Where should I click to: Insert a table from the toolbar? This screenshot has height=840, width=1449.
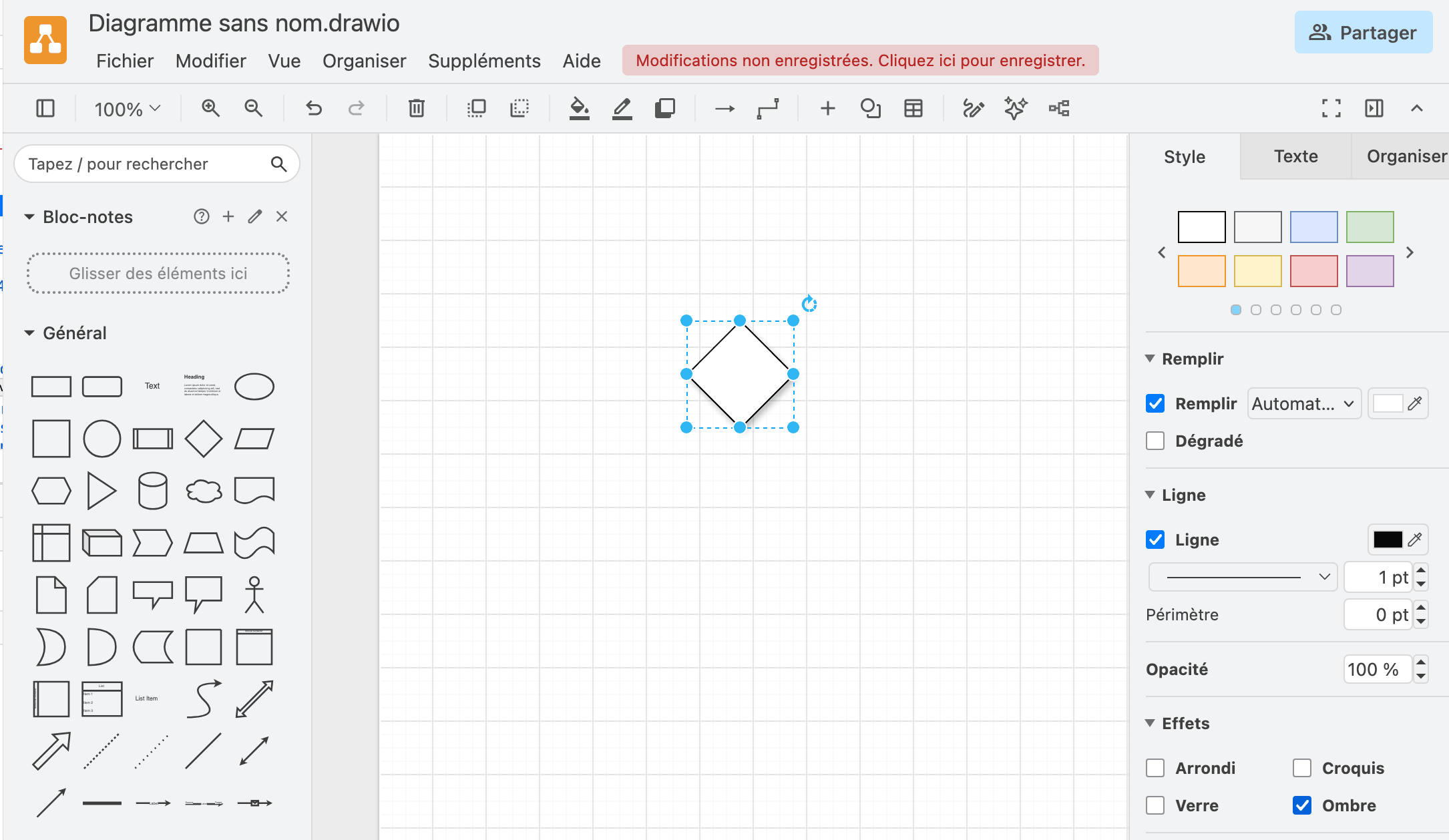click(913, 108)
